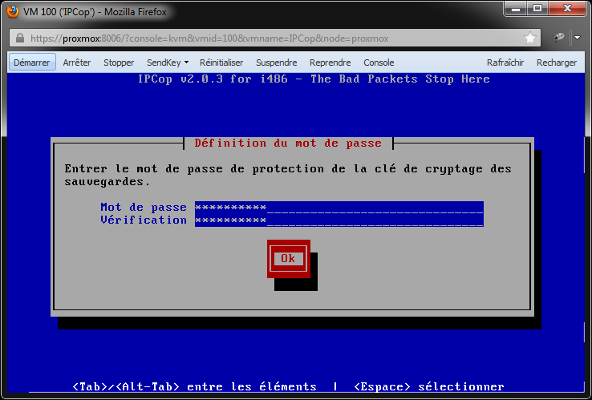Focus the Mot de passe field
The image size is (592, 400).
tap(339, 207)
